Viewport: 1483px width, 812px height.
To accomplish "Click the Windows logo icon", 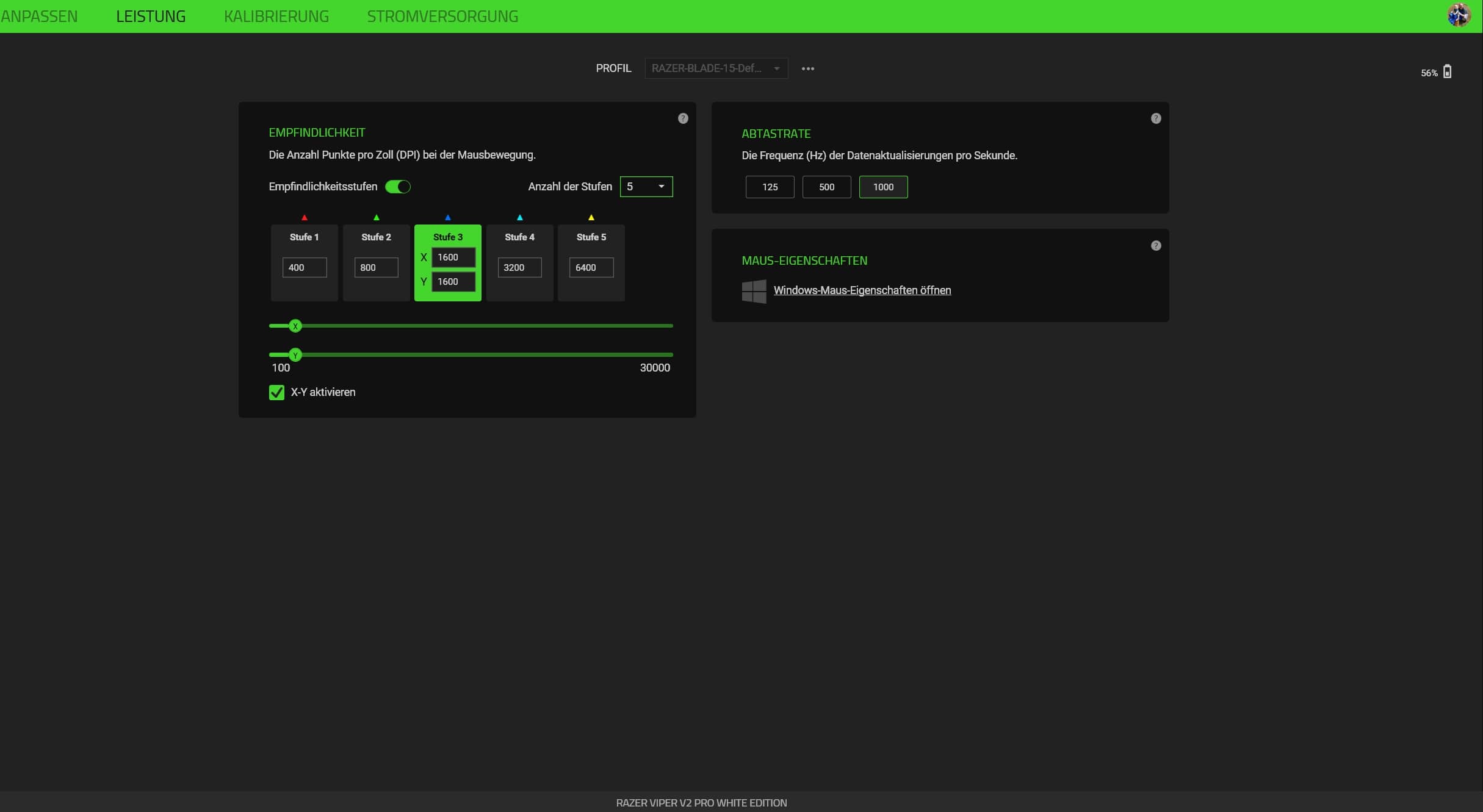I will pyautogui.click(x=754, y=291).
